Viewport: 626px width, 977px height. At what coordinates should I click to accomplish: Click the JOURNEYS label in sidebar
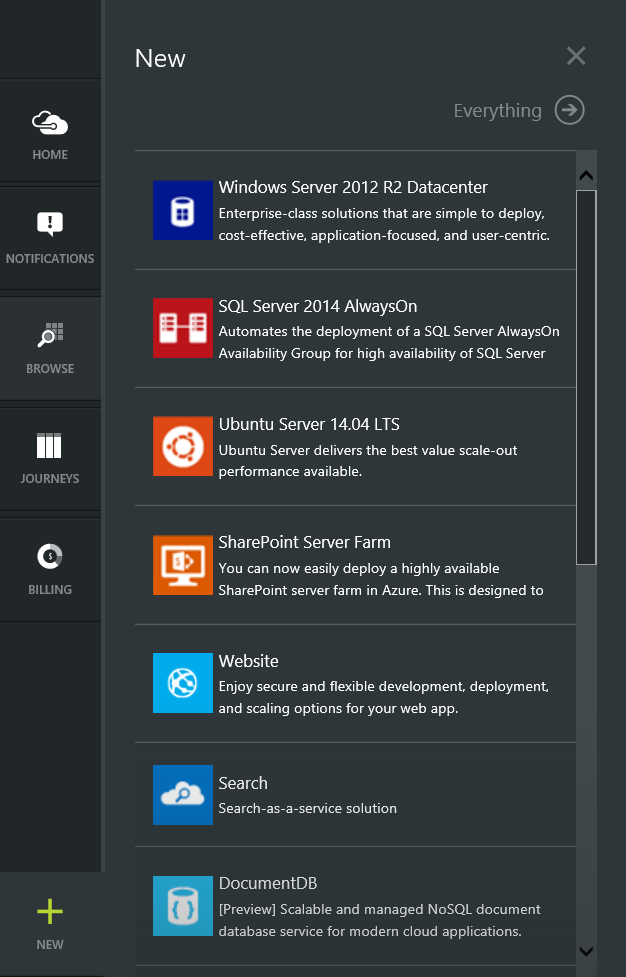pyautogui.click(x=50, y=479)
